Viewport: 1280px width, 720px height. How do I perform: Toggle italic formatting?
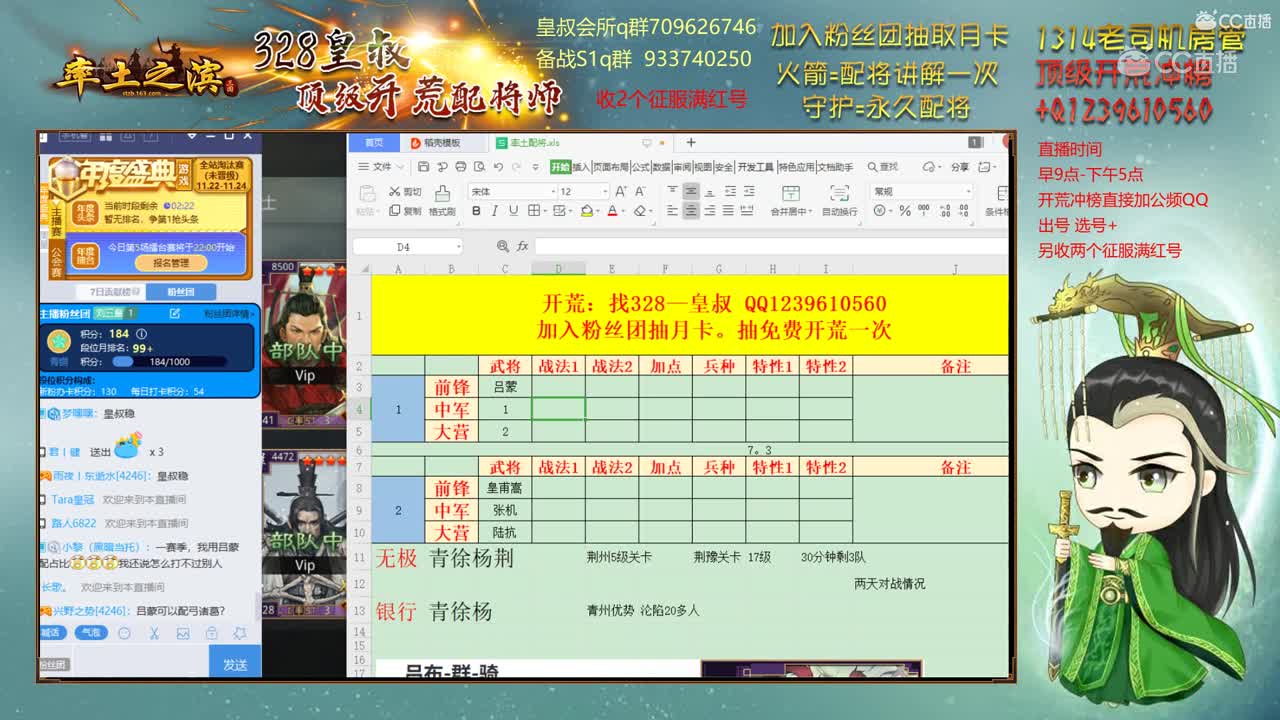click(x=495, y=211)
